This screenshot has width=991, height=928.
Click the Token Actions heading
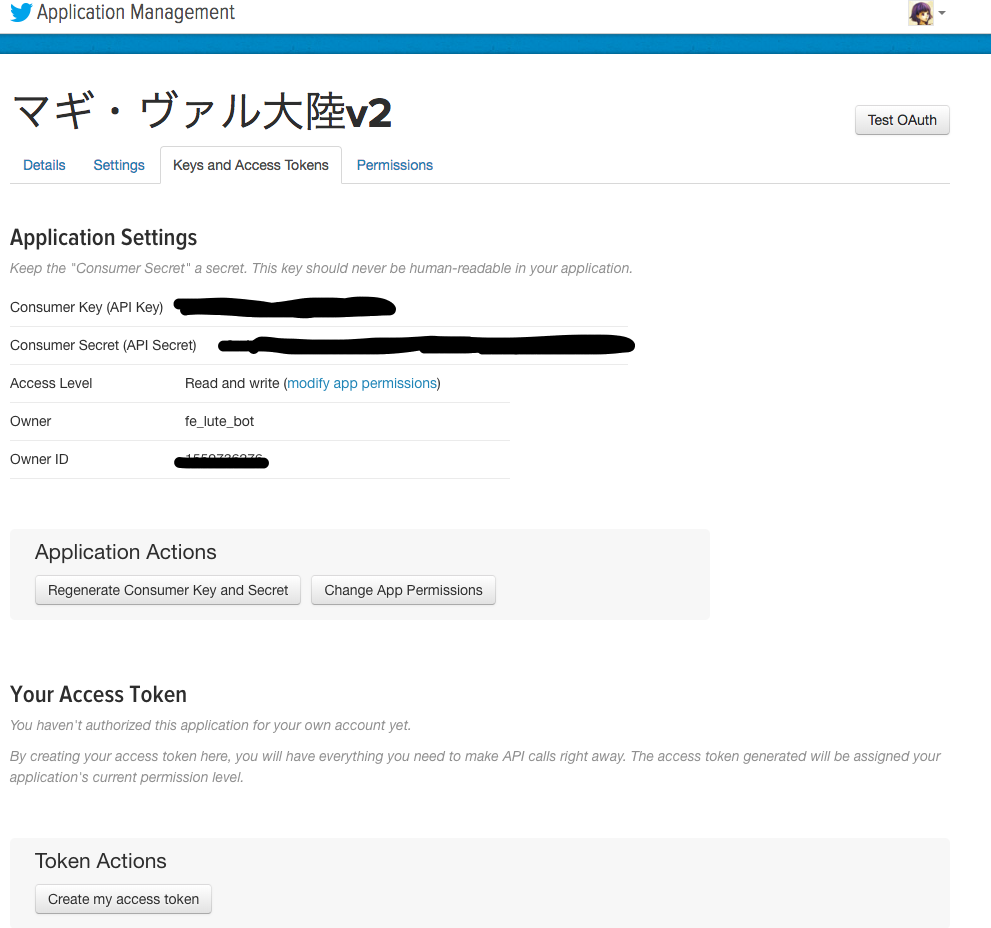[x=100, y=861]
